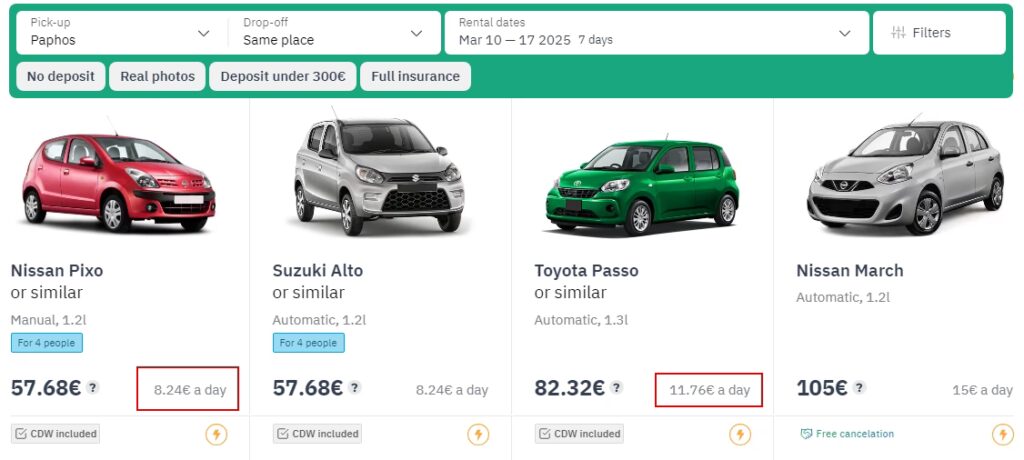The image size is (1024, 460).
Task: Click help icon next to Suzuki Alto 57.68€ price
Action: coord(355,388)
